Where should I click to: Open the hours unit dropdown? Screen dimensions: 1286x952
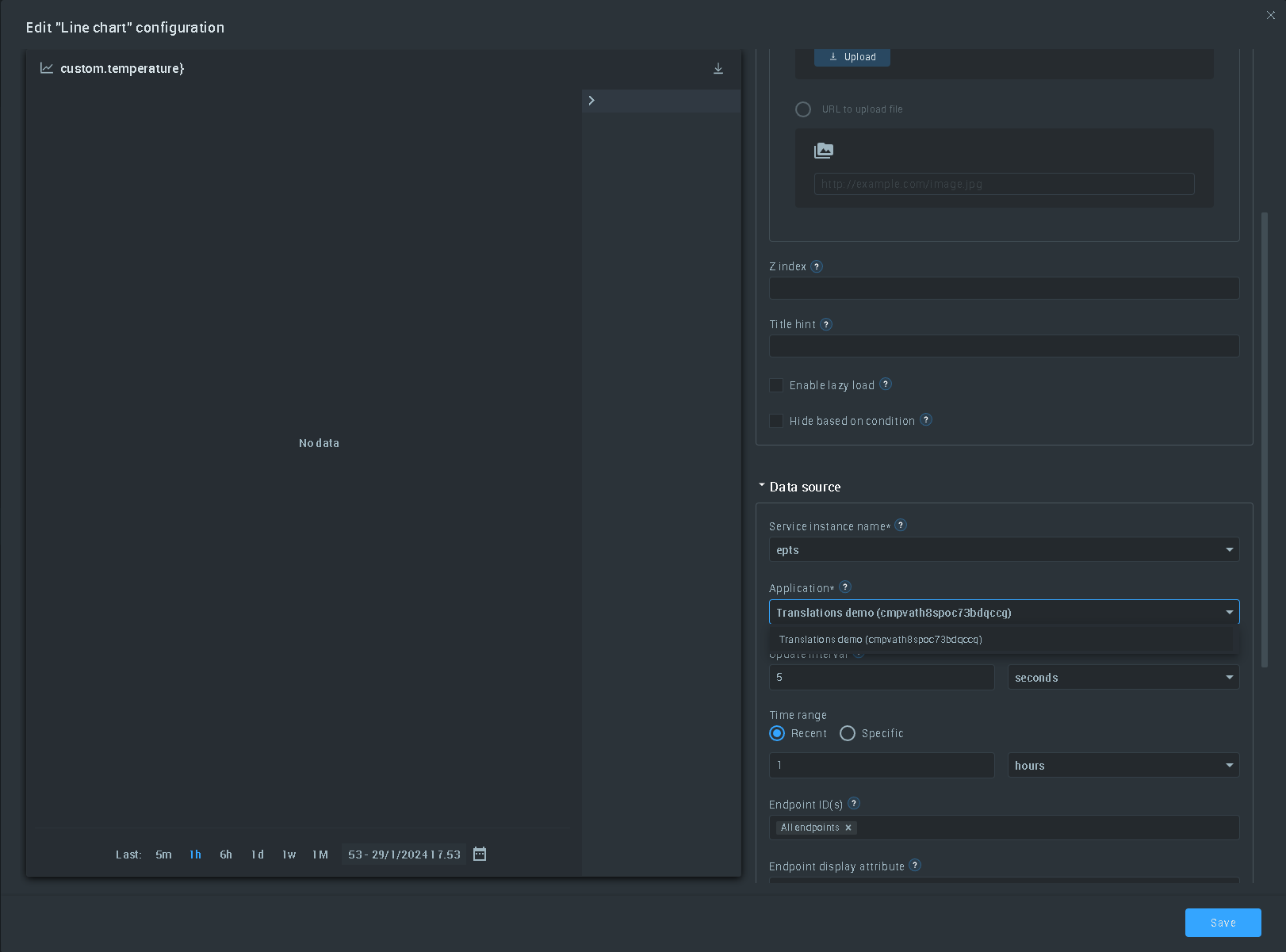tap(1123, 765)
